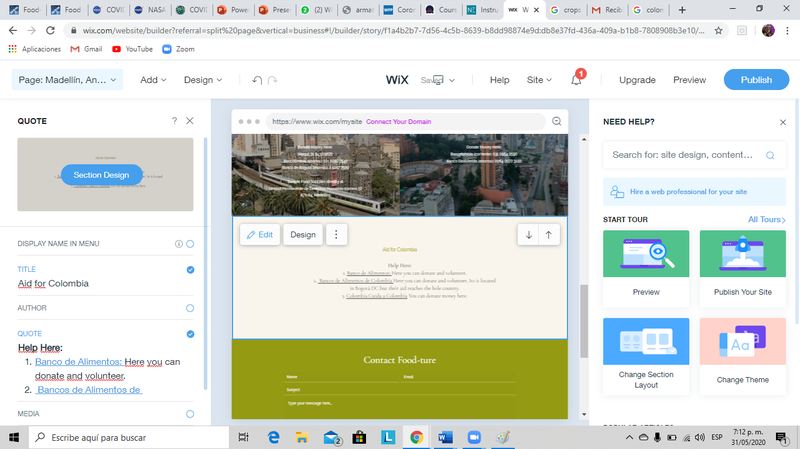Image resolution: width=800 pixels, height=449 pixels.
Task: Enable the Media field toggle
Action: pyautogui.click(x=190, y=414)
